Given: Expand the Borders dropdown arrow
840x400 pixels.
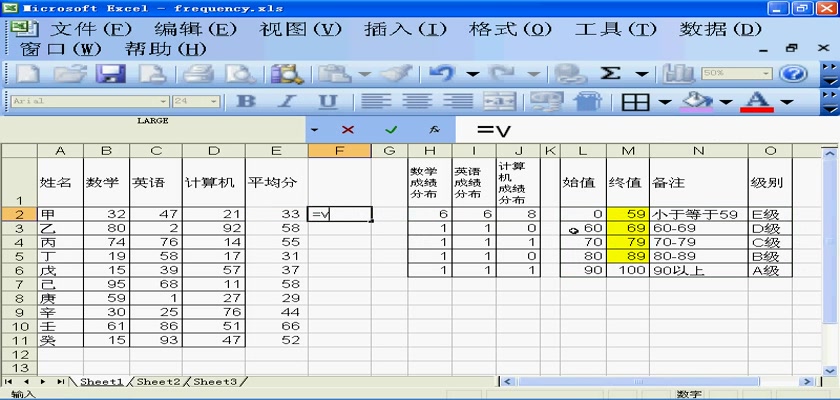Looking at the screenshot, I should (665, 102).
